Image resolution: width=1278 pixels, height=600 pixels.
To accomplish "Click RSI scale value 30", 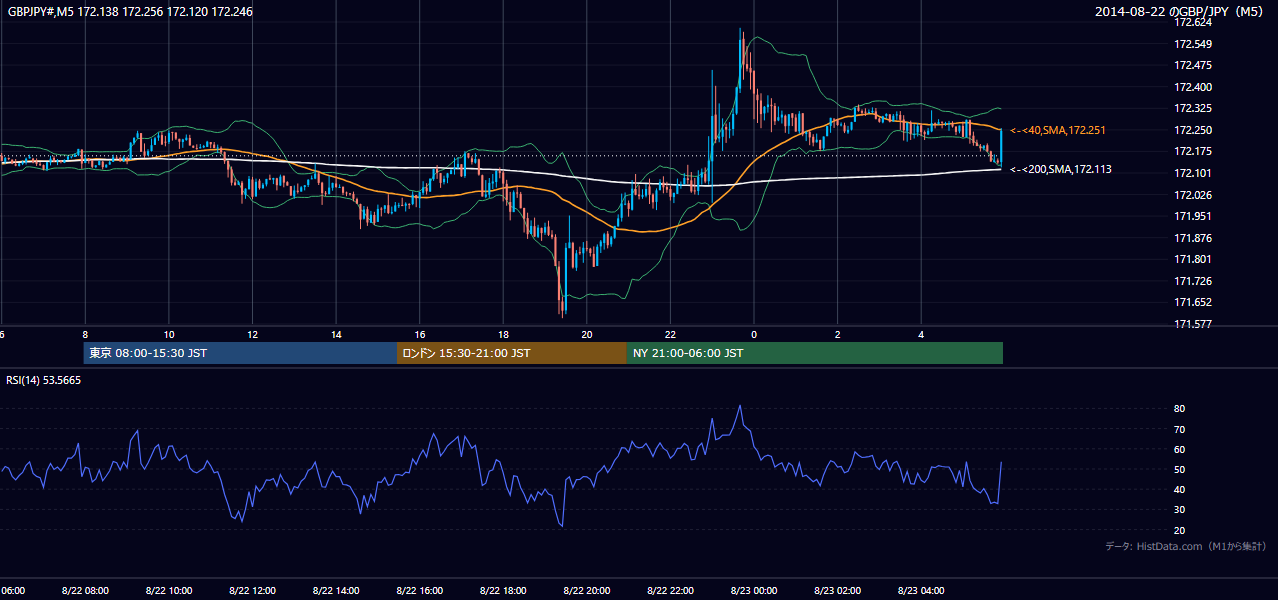I will point(1180,510).
